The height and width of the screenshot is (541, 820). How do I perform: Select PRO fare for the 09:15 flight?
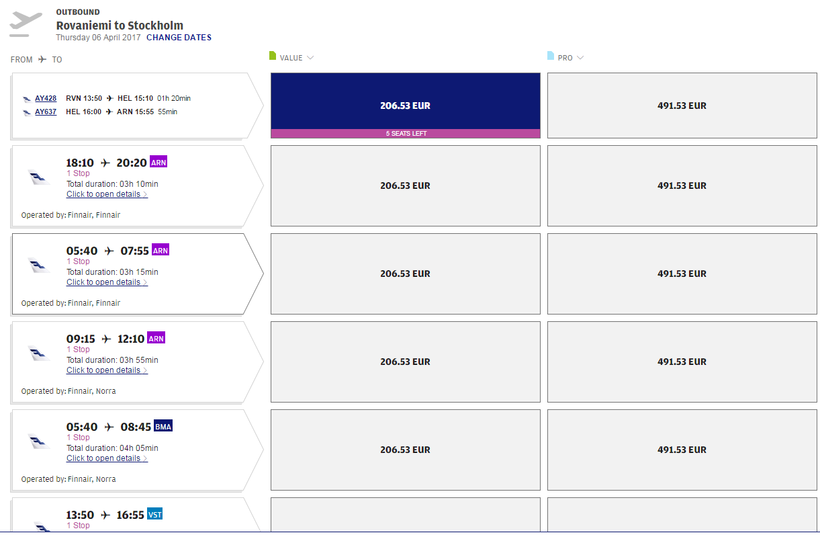(x=682, y=362)
